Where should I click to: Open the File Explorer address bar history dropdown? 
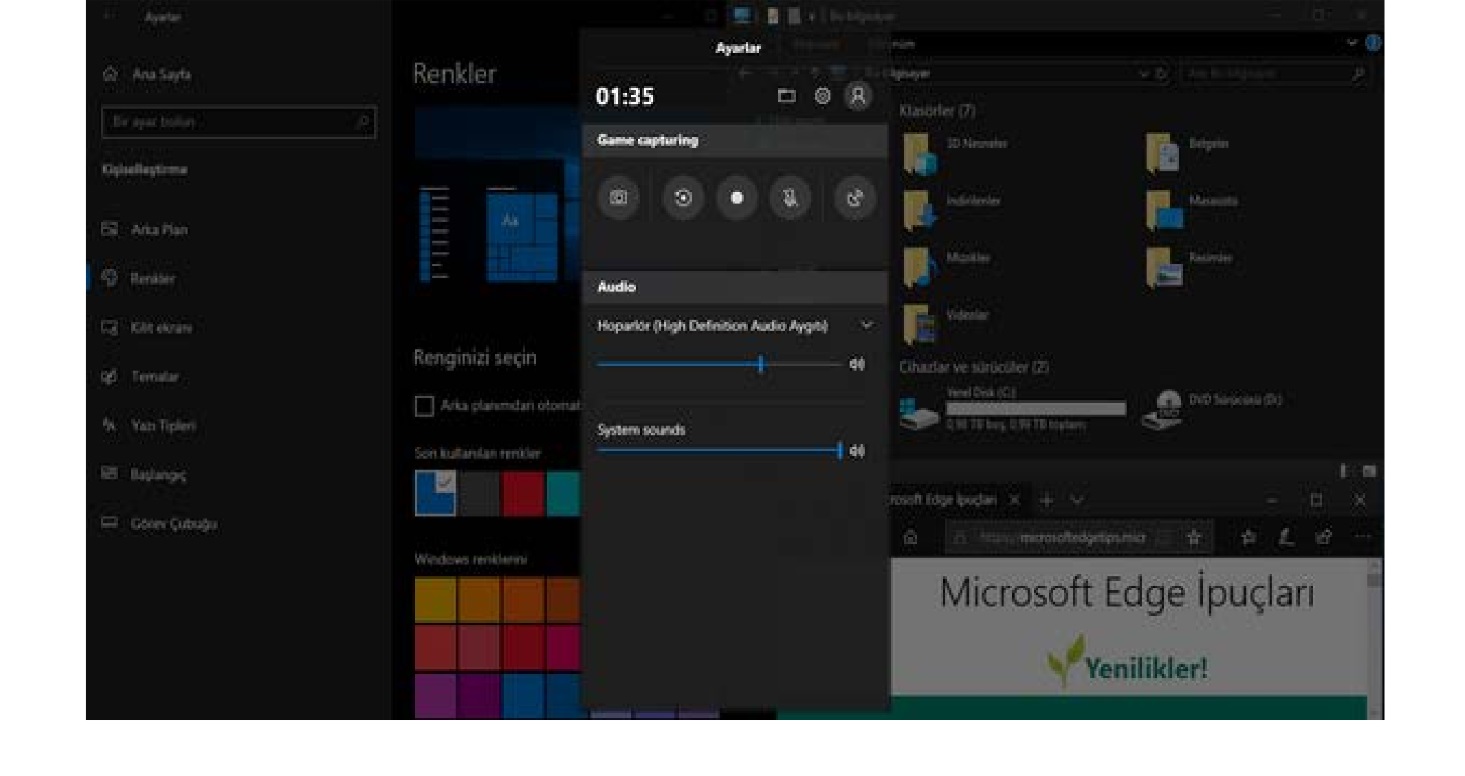coord(1144,74)
